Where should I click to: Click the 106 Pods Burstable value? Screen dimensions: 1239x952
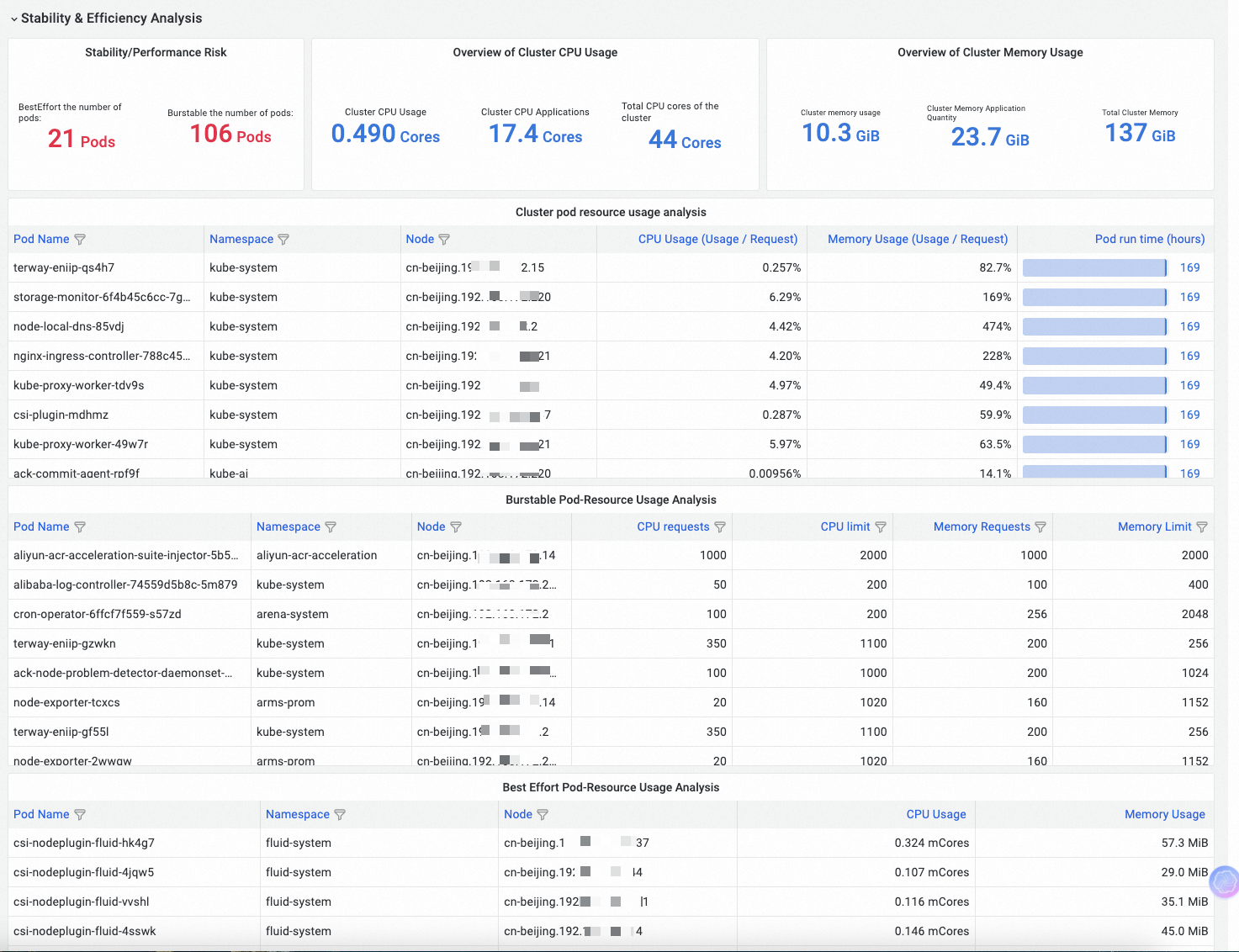coord(230,135)
